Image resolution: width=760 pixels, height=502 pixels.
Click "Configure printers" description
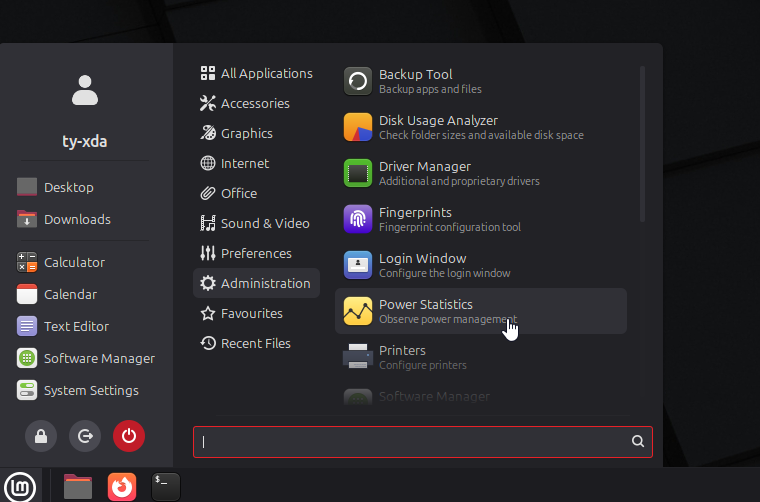423,365
